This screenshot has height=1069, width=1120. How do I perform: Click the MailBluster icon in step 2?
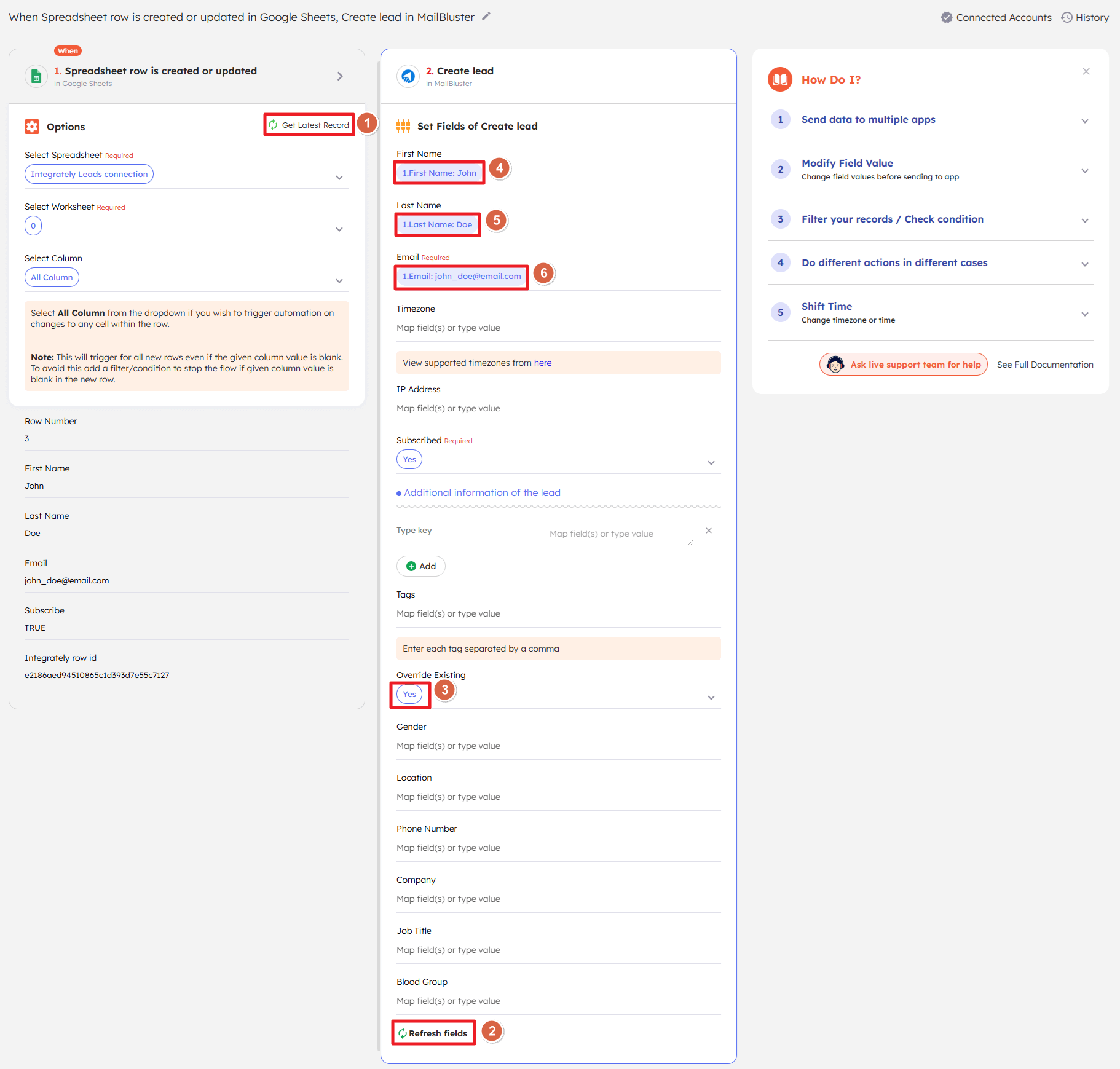tap(408, 76)
